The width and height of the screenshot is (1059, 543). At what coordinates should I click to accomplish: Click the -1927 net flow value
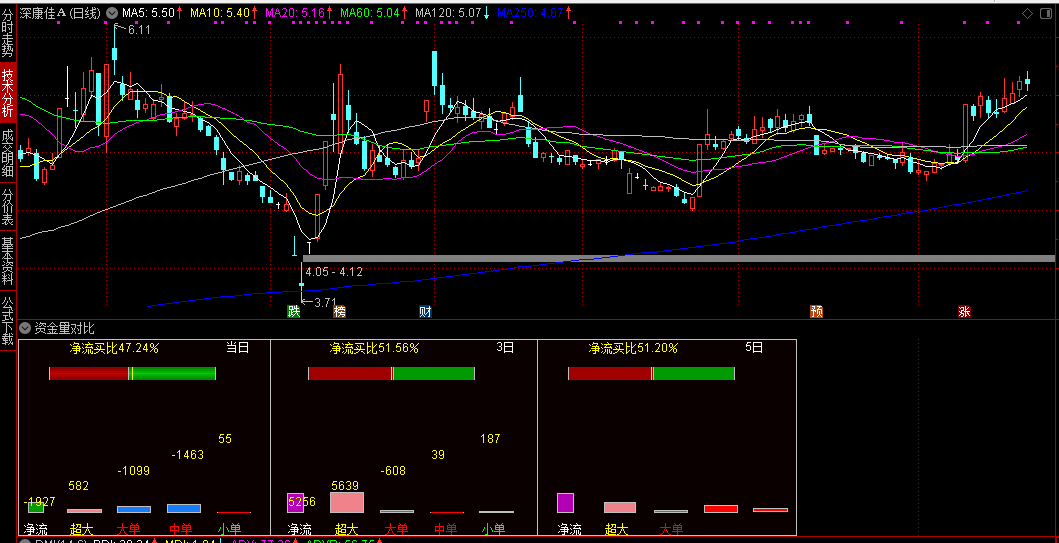[39, 502]
